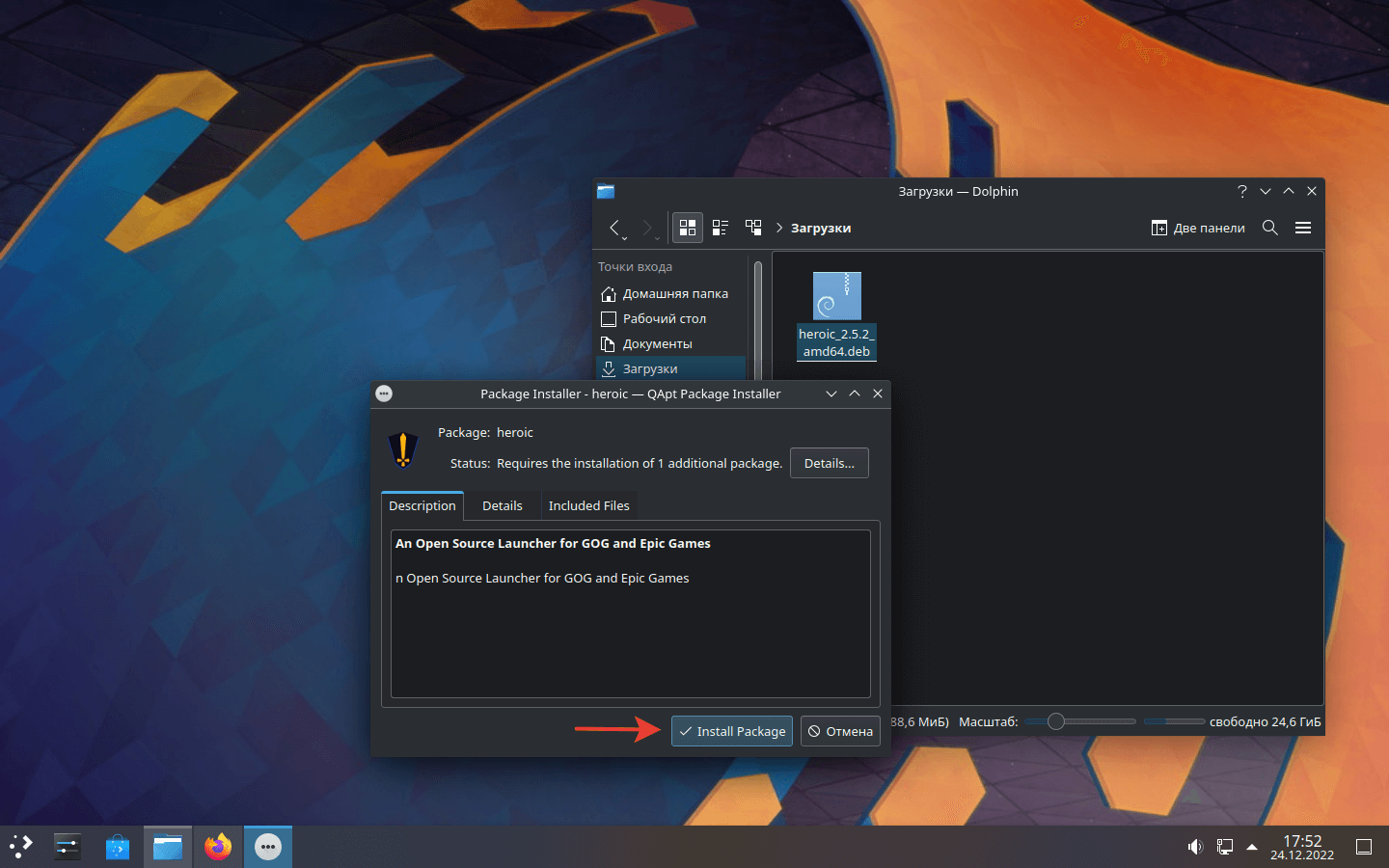Expand hidden system tray icons arrow
This screenshot has width=1389, height=868.
[1252, 847]
